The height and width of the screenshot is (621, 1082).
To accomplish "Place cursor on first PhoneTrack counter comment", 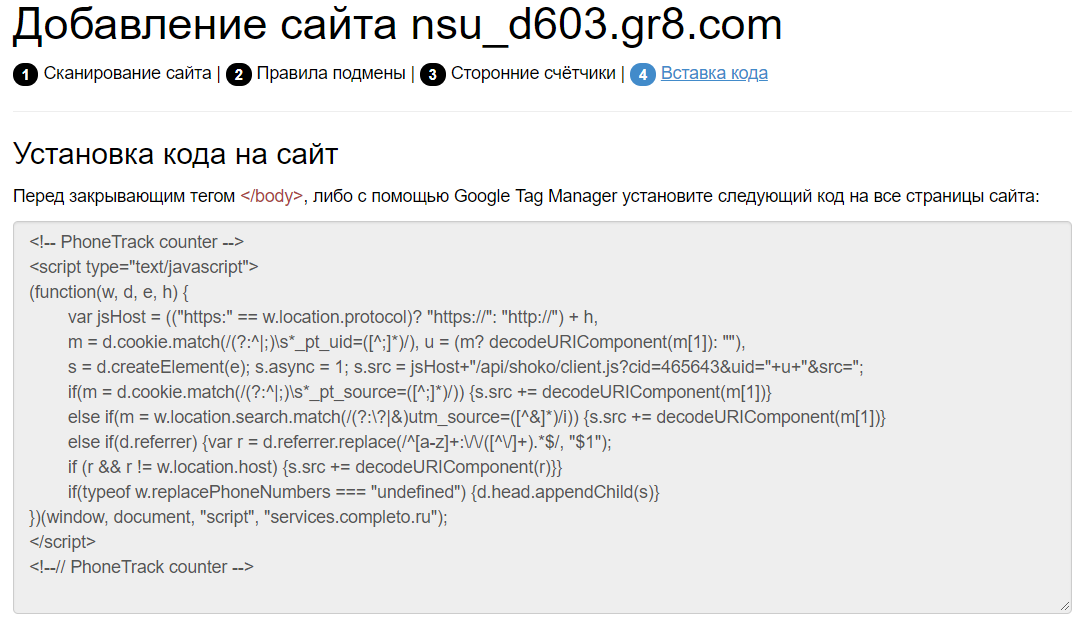I will 137,242.
